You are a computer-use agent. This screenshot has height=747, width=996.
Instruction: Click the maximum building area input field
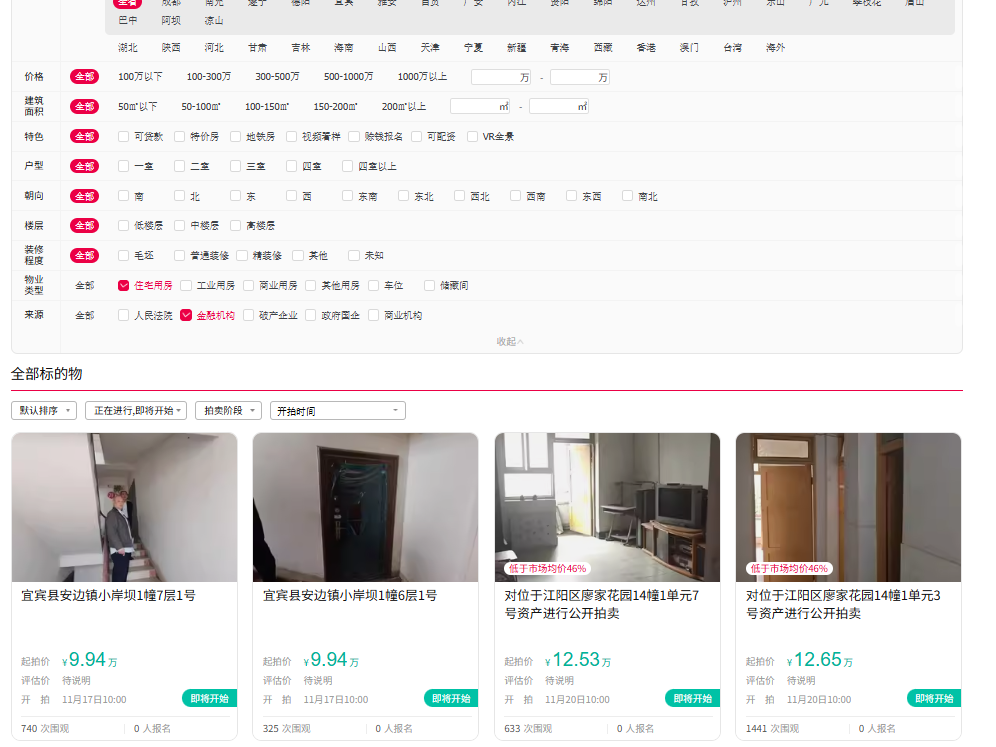(x=558, y=106)
